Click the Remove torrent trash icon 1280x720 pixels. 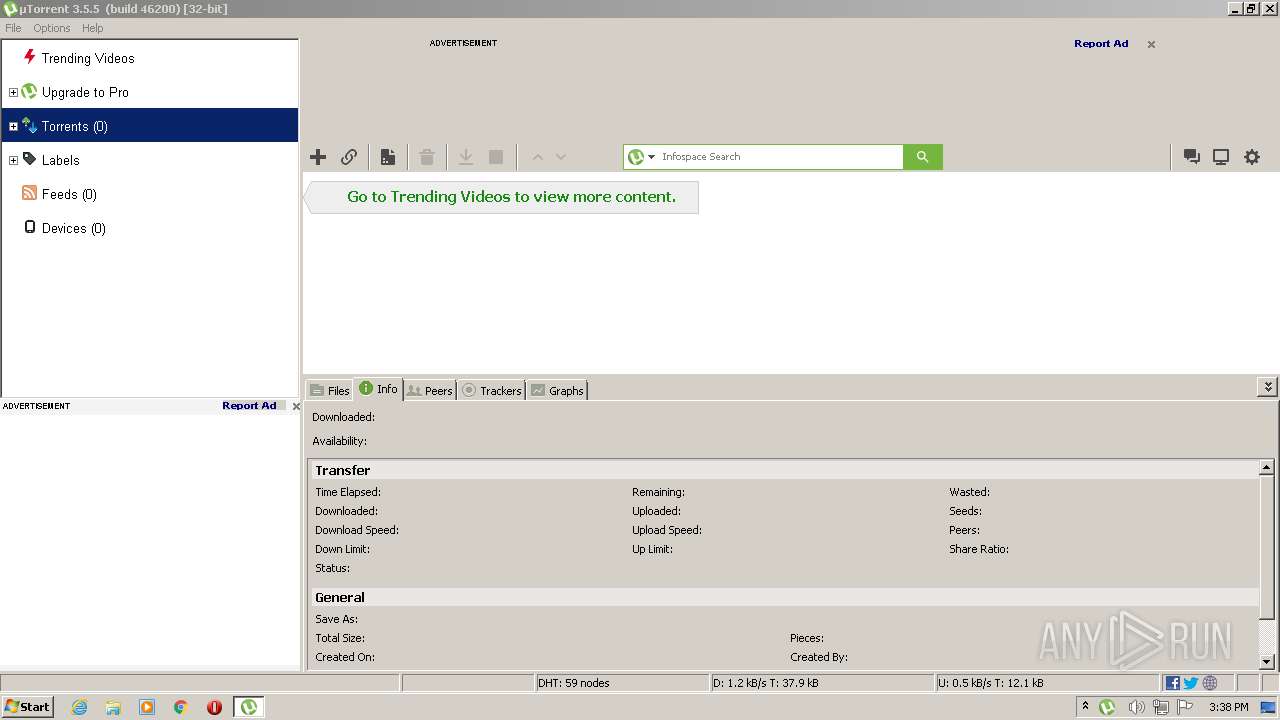(427, 157)
